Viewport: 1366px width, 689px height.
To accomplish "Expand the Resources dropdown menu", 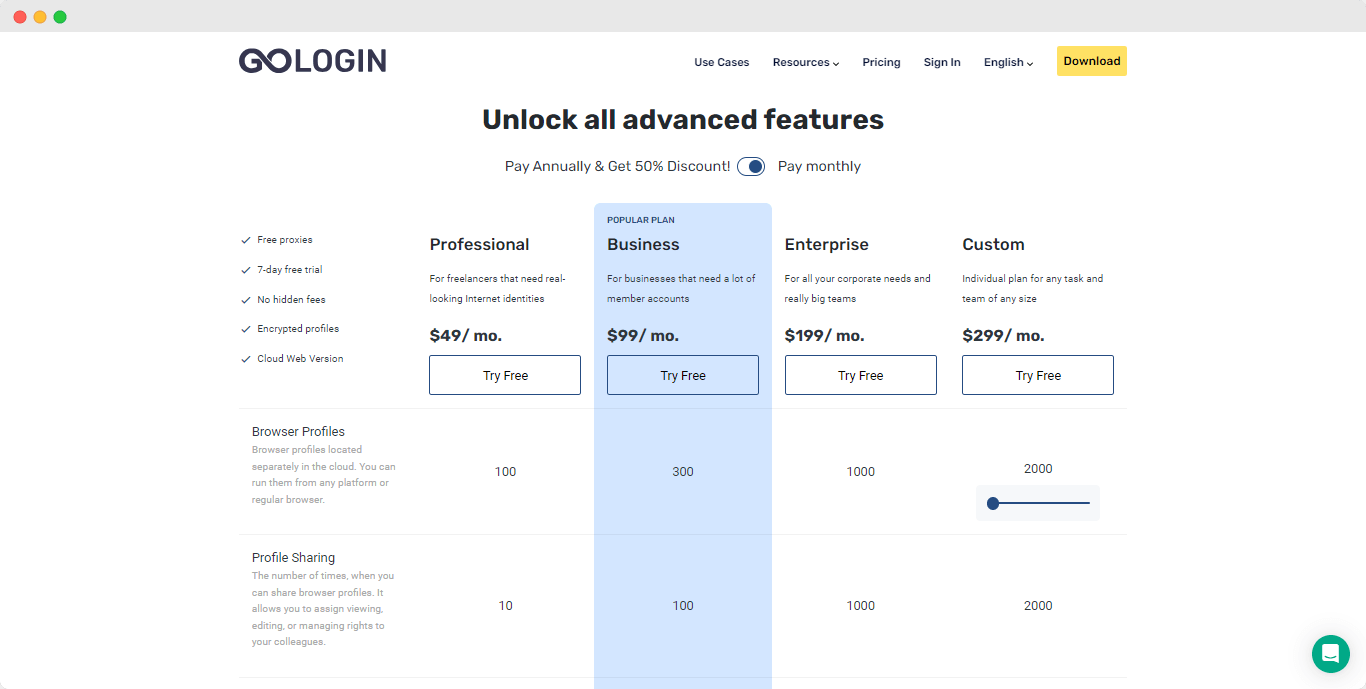I will (805, 62).
